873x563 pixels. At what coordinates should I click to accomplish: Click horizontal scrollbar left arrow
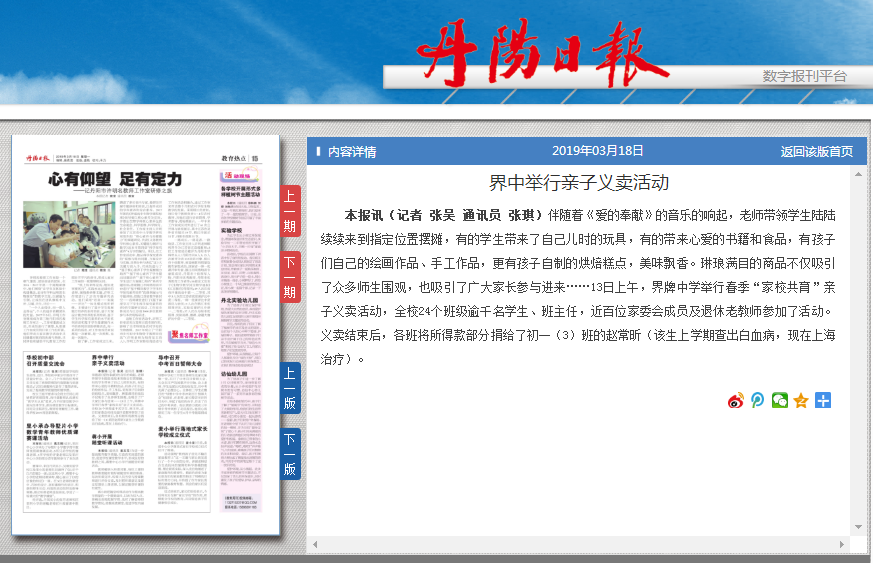315,545
